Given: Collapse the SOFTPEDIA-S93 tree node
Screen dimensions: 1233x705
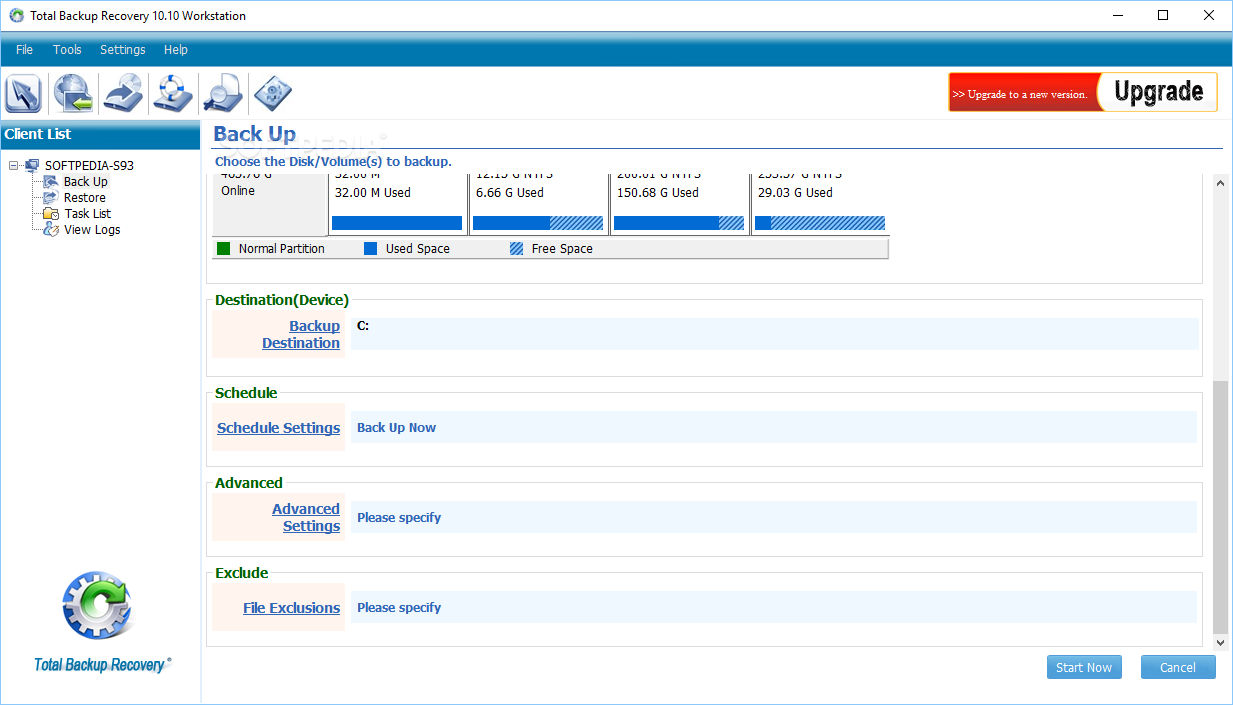Looking at the screenshot, I should click(x=14, y=166).
